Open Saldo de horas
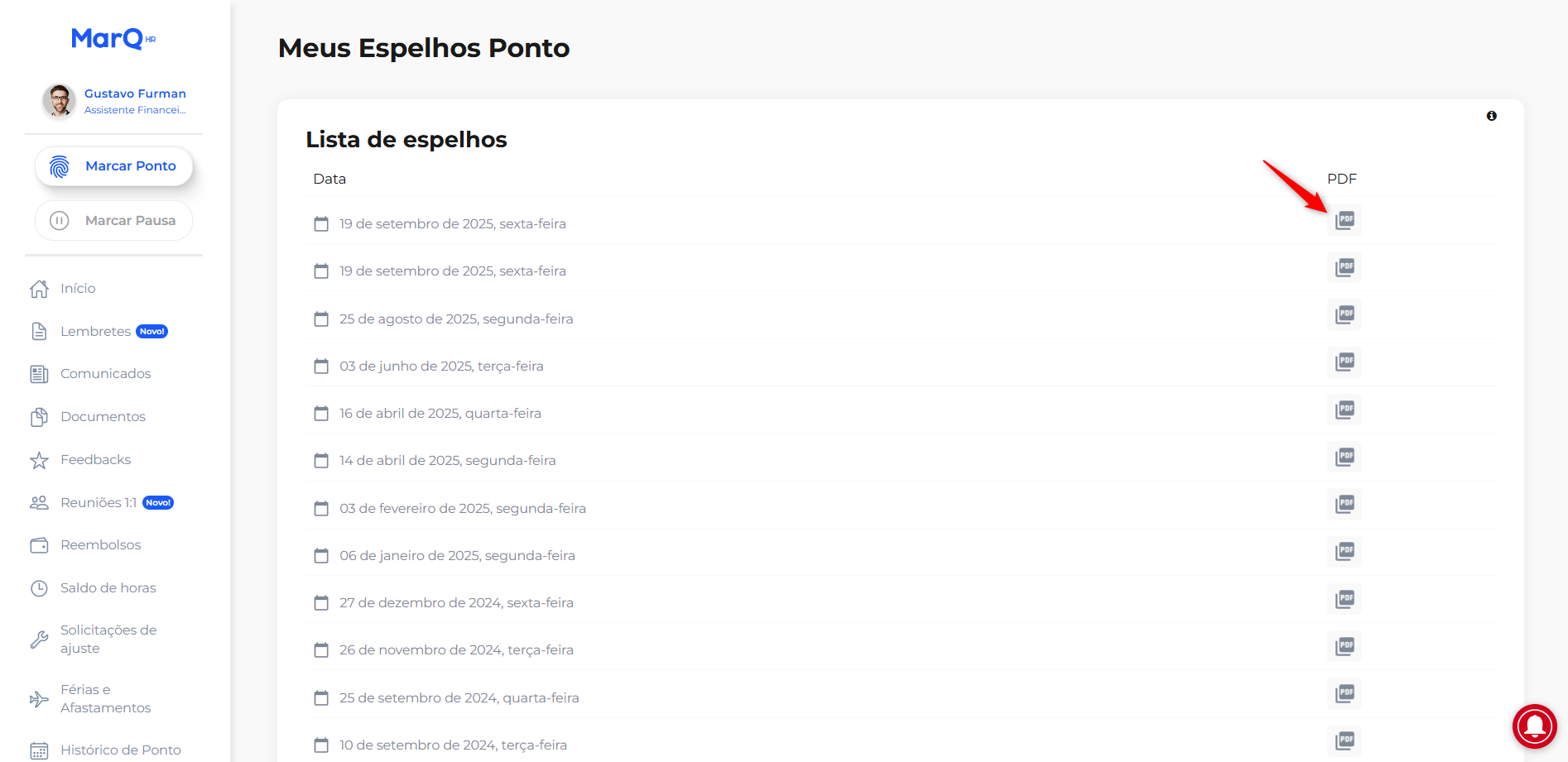Viewport: 1568px width, 762px height. (108, 588)
